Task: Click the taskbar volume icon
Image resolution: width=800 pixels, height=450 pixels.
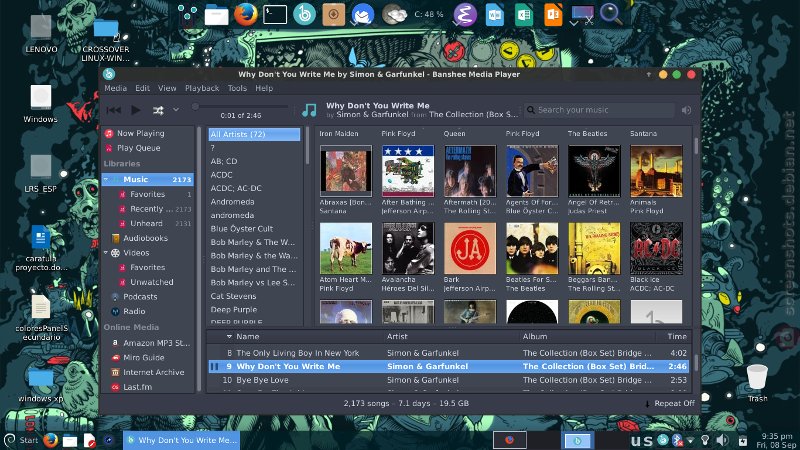Action: 722,440
